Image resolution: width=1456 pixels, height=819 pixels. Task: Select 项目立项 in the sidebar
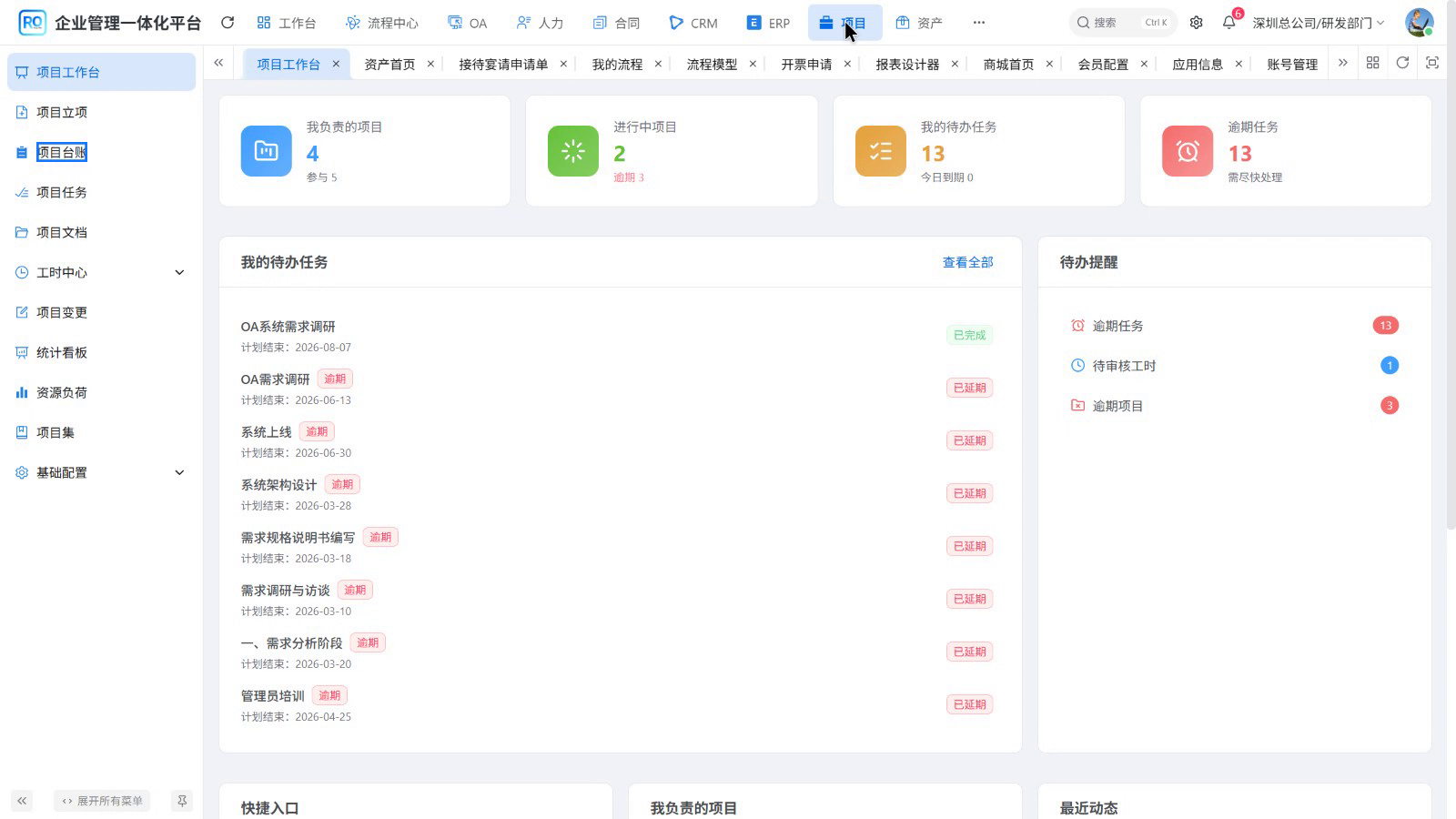pyautogui.click(x=101, y=112)
